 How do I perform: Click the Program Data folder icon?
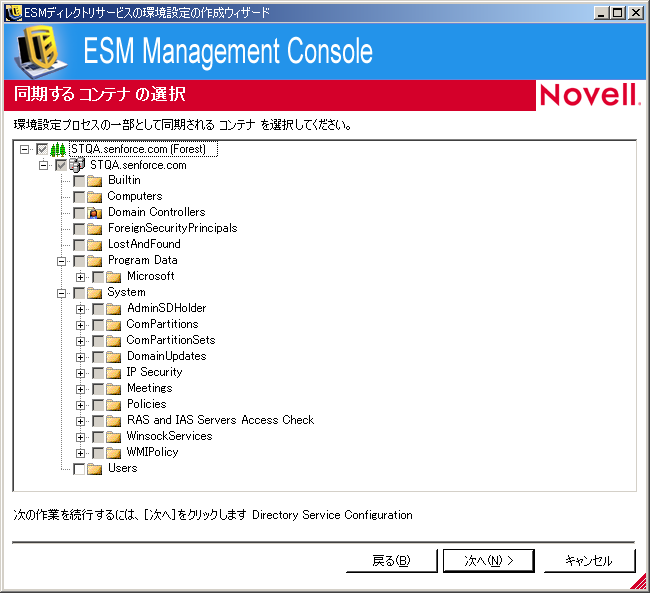[95, 261]
